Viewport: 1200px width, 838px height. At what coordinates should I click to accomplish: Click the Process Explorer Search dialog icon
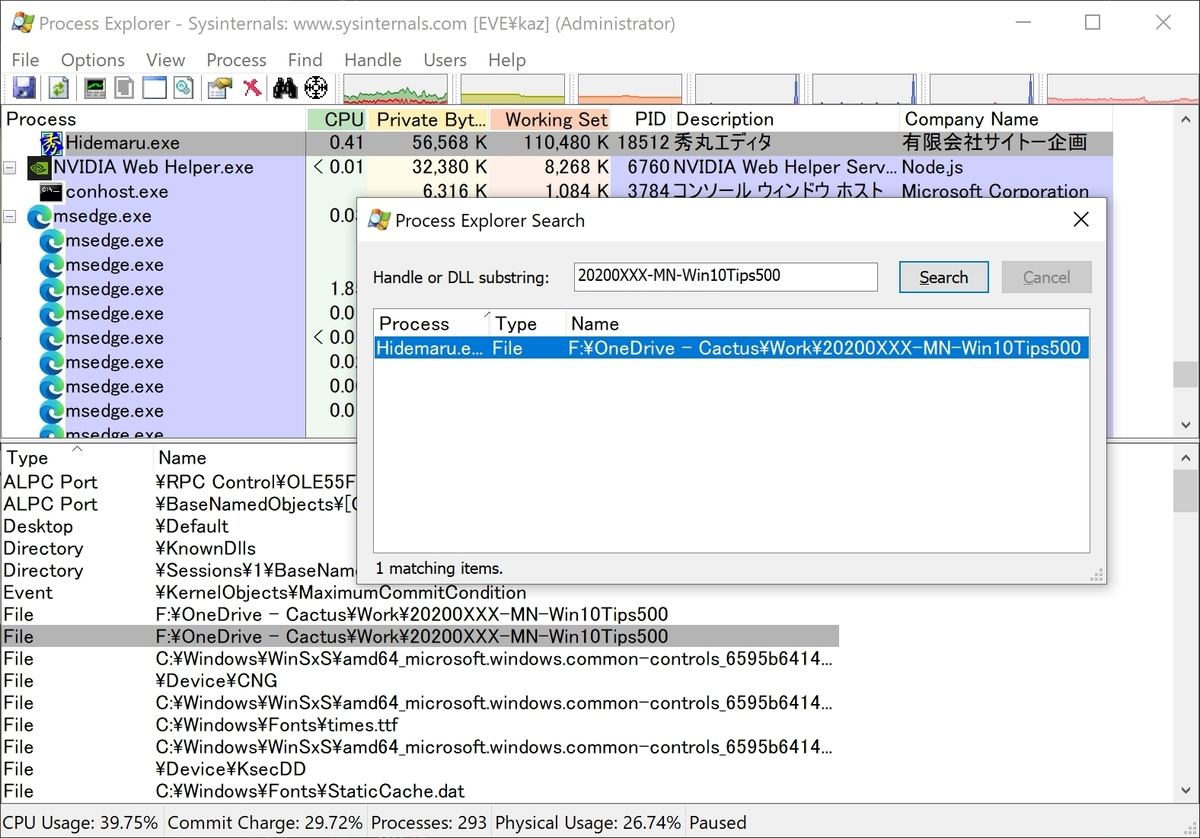coord(379,220)
